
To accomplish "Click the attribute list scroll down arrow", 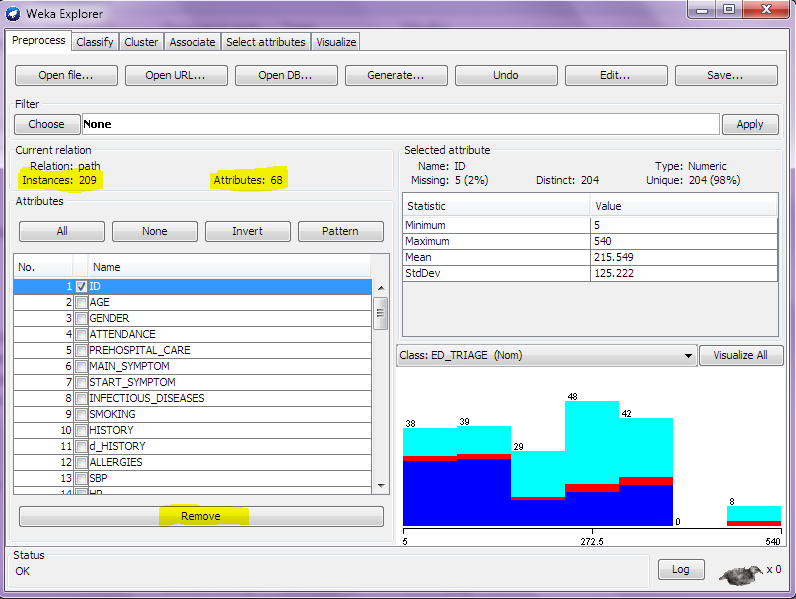I will click(381, 486).
